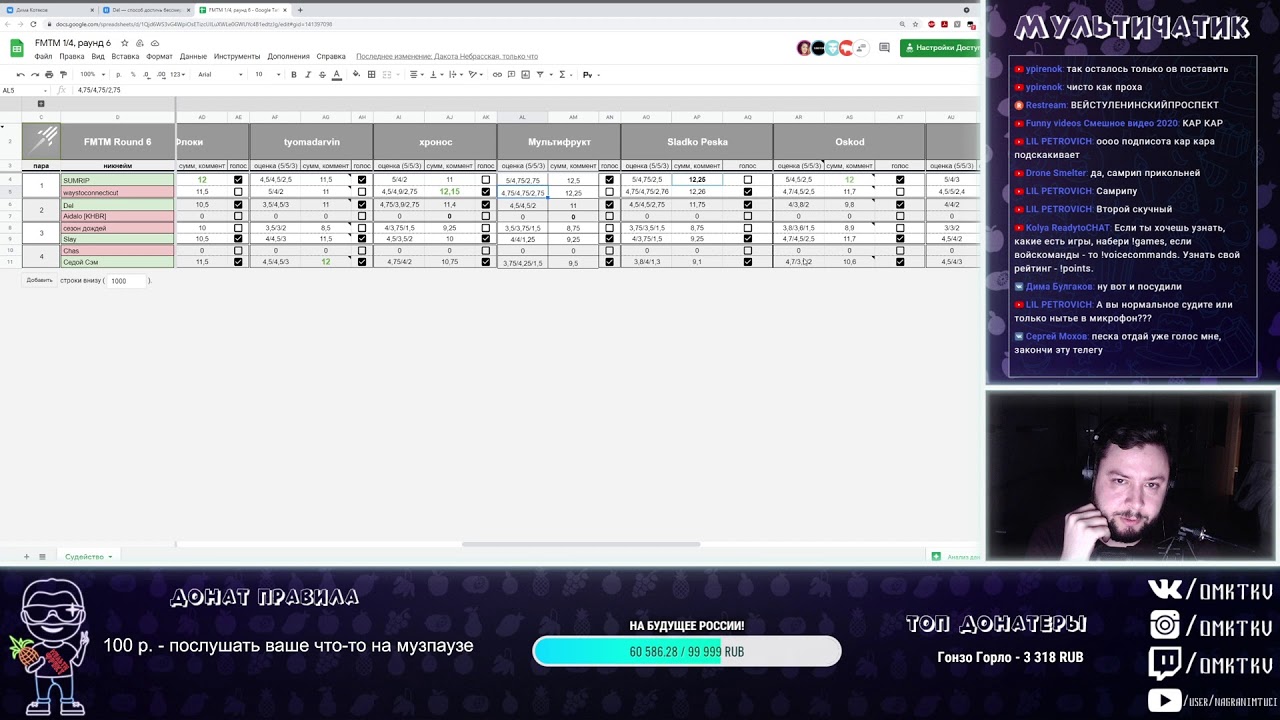Image resolution: width=1280 pixels, height=720 pixels.
Task: Open the Google Sheets home icon
Action: pyautogui.click(x=17, y=49)
